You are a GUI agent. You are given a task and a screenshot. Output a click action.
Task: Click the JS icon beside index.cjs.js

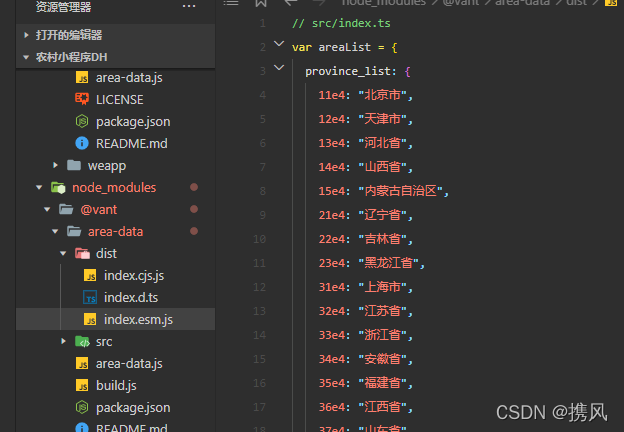pos(90,276)
